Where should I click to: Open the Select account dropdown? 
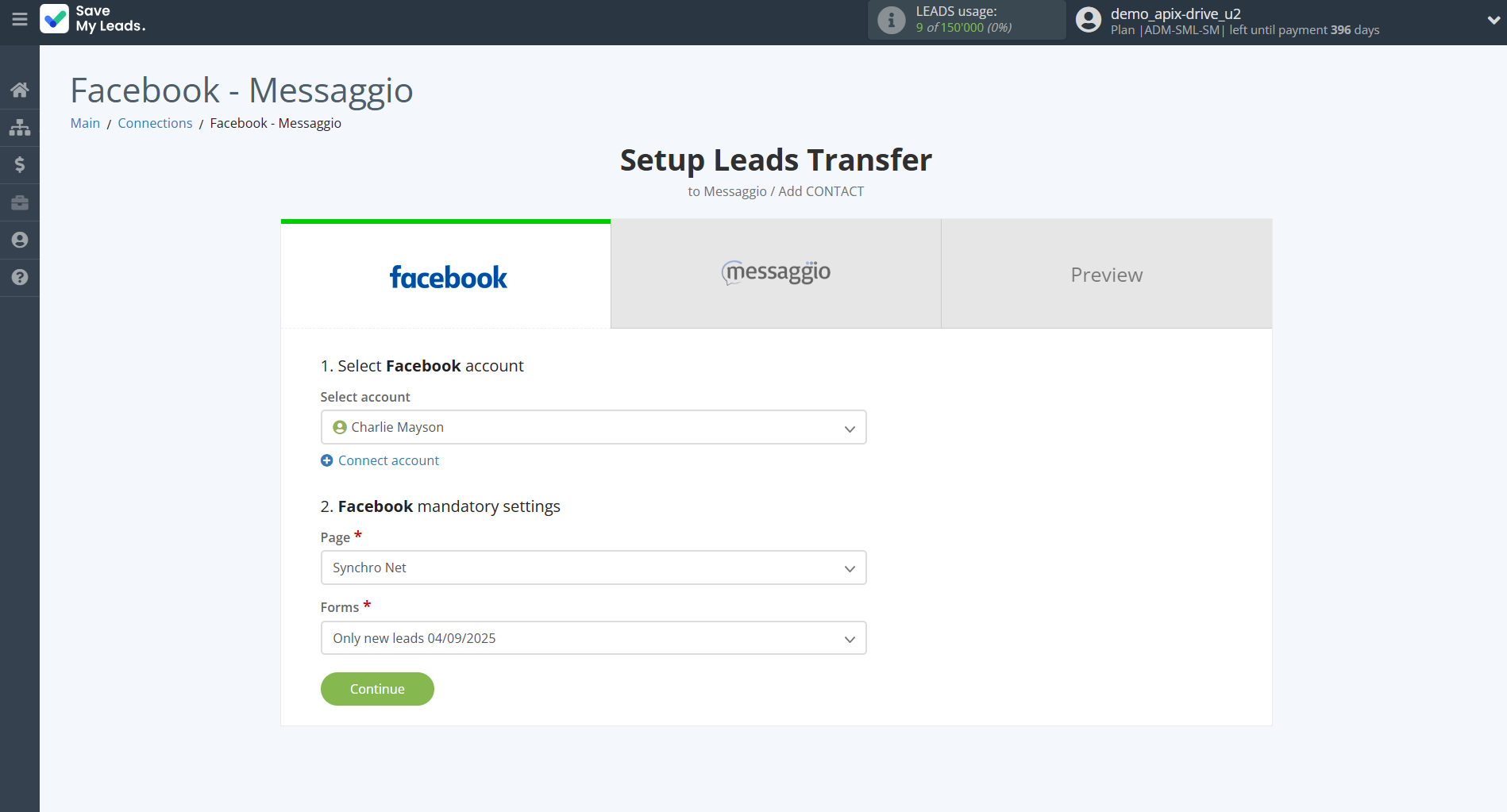(593, 427)
